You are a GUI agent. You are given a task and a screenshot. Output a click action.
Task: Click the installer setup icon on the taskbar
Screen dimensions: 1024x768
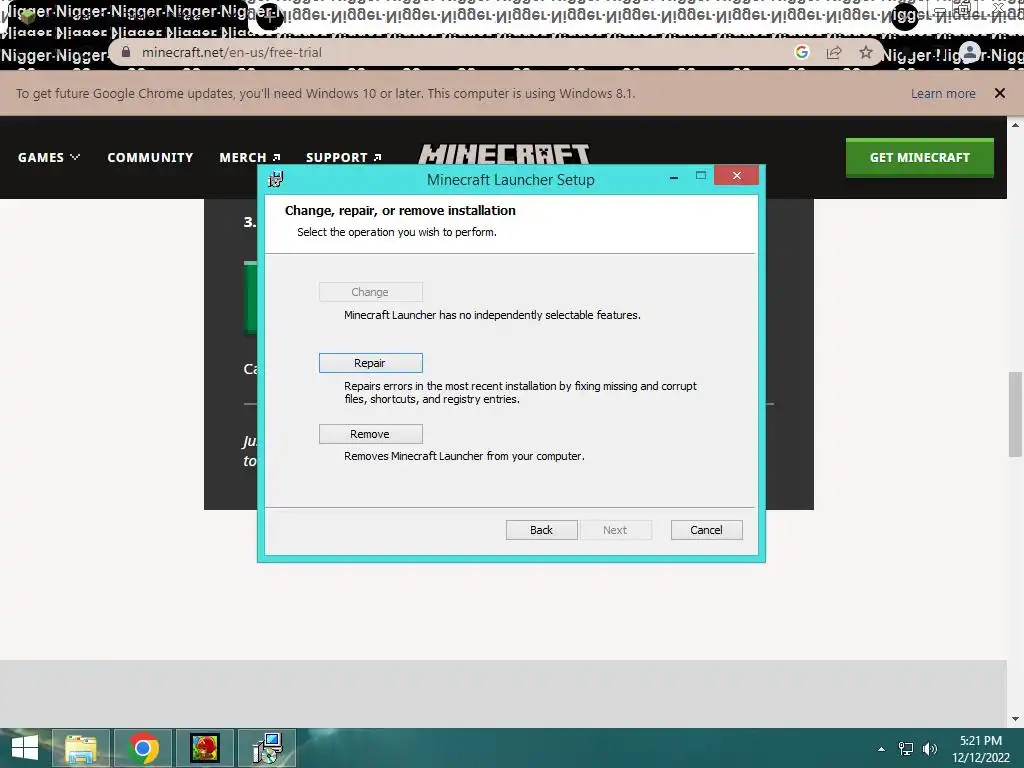click(x=267, y=748)
